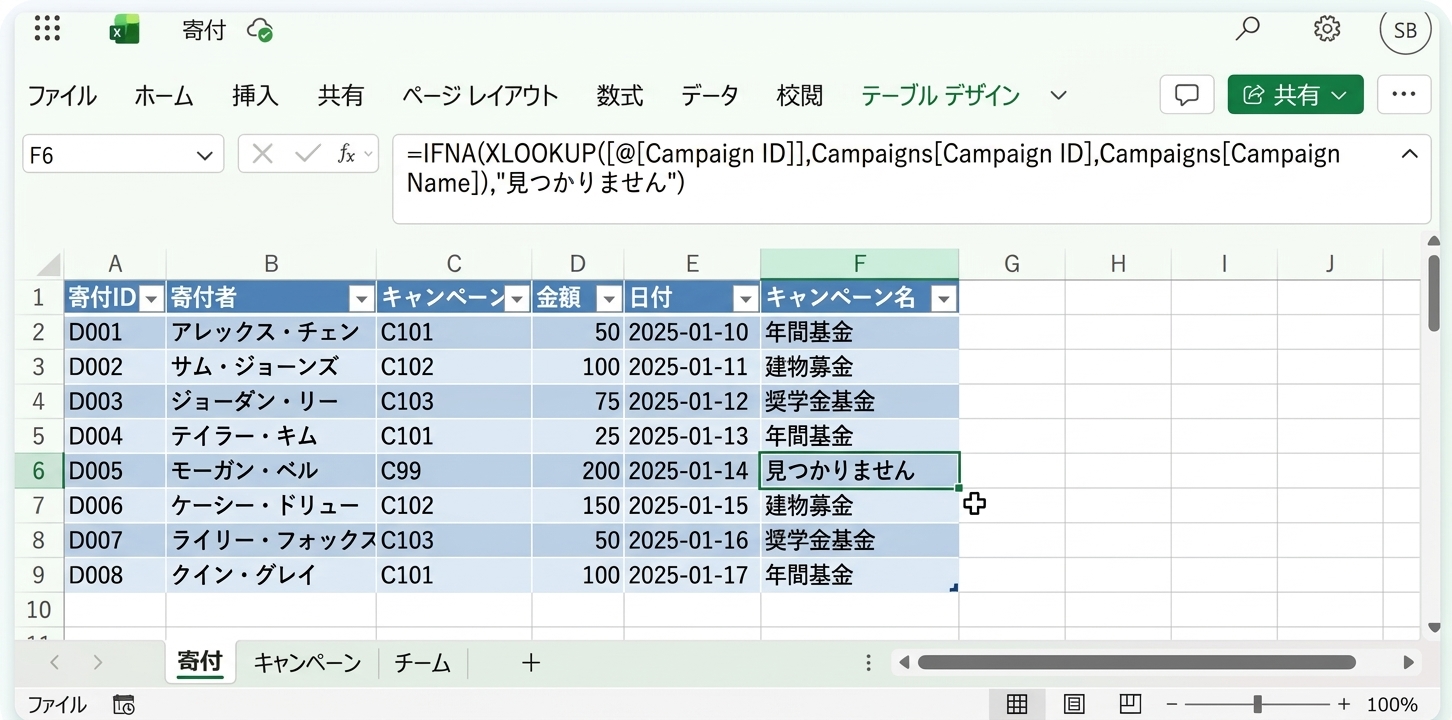Open the 寄付者 filter dropdown
Image resolution: width=1452 pixels, height=720 pixels.
click(x=361, y=298)
